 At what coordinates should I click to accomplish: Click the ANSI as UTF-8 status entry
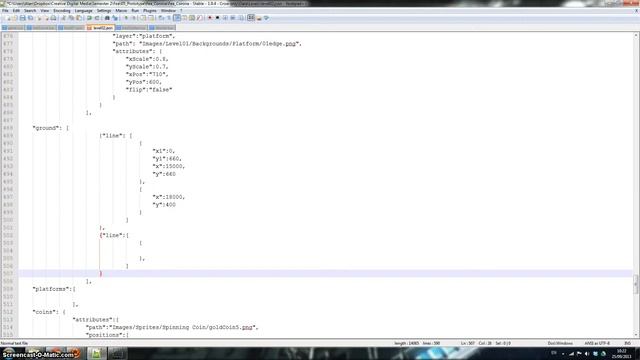point(597,343)
